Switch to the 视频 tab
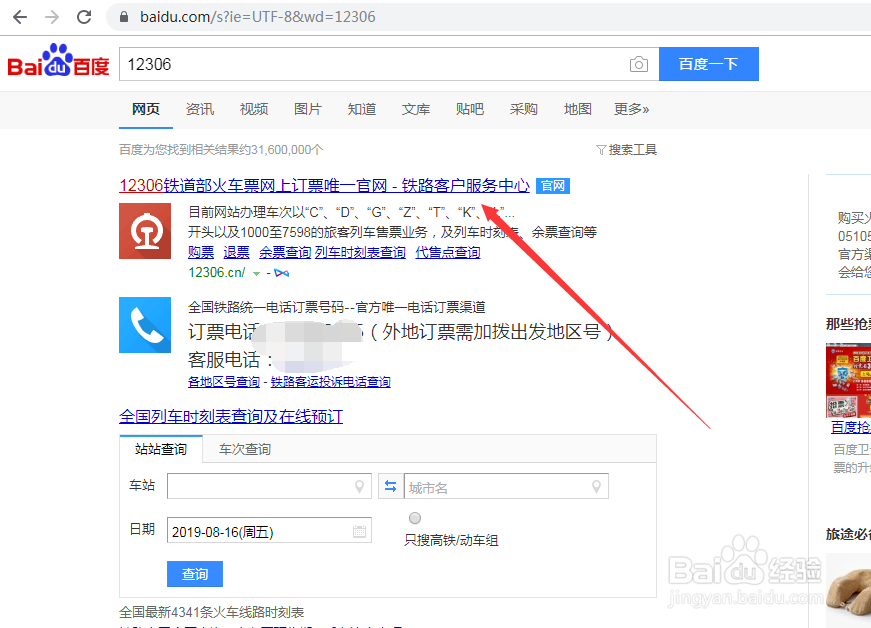The height and width of the screenshot is (628, 871). 254,109
